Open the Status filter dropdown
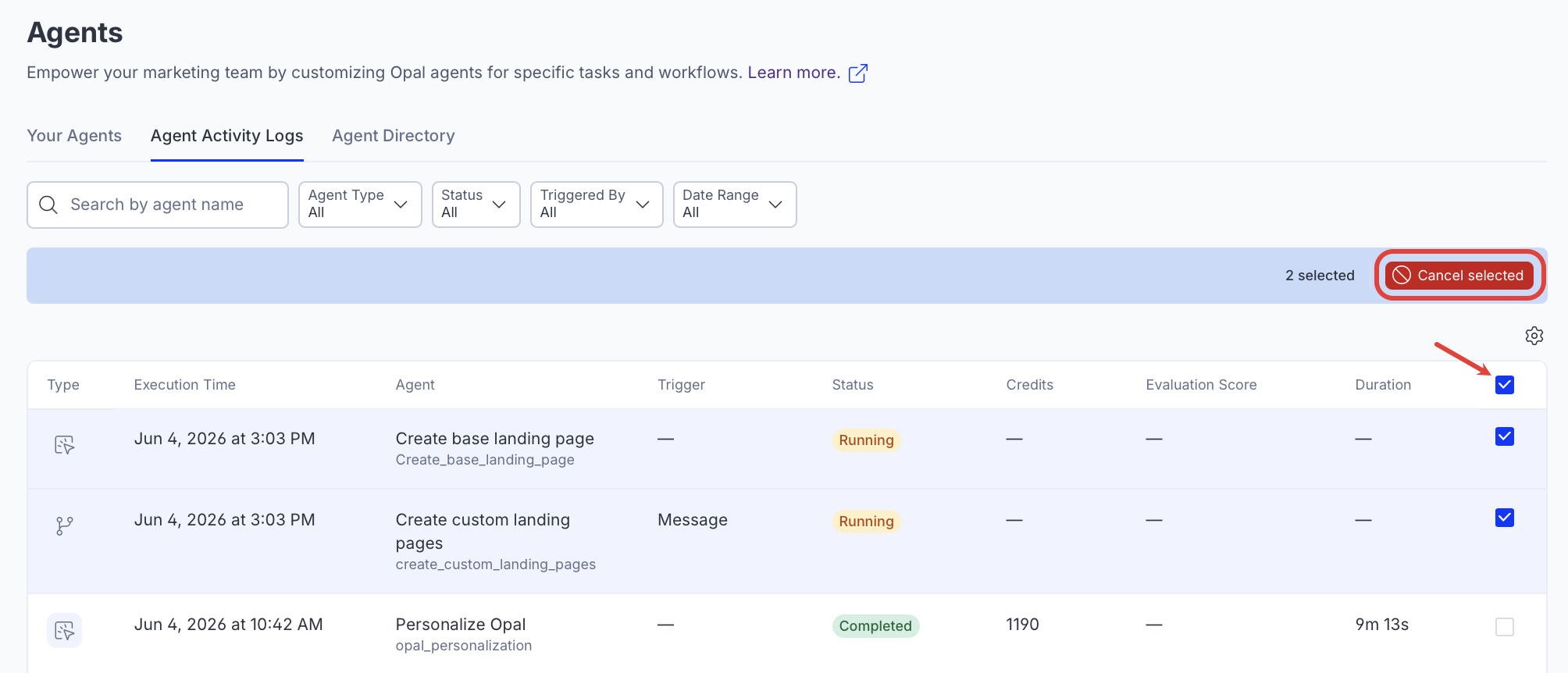The image size is (1568, 673). pos(476,205)
